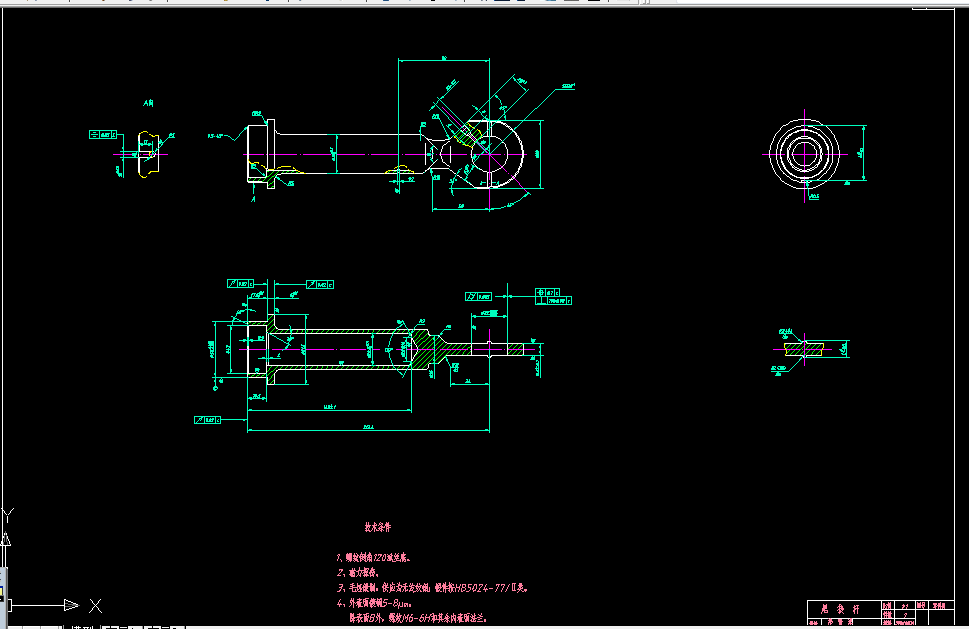The width and height of the screenshot is (969, 629).
Task: Select the A向 view label
Action: coord(148,103)
